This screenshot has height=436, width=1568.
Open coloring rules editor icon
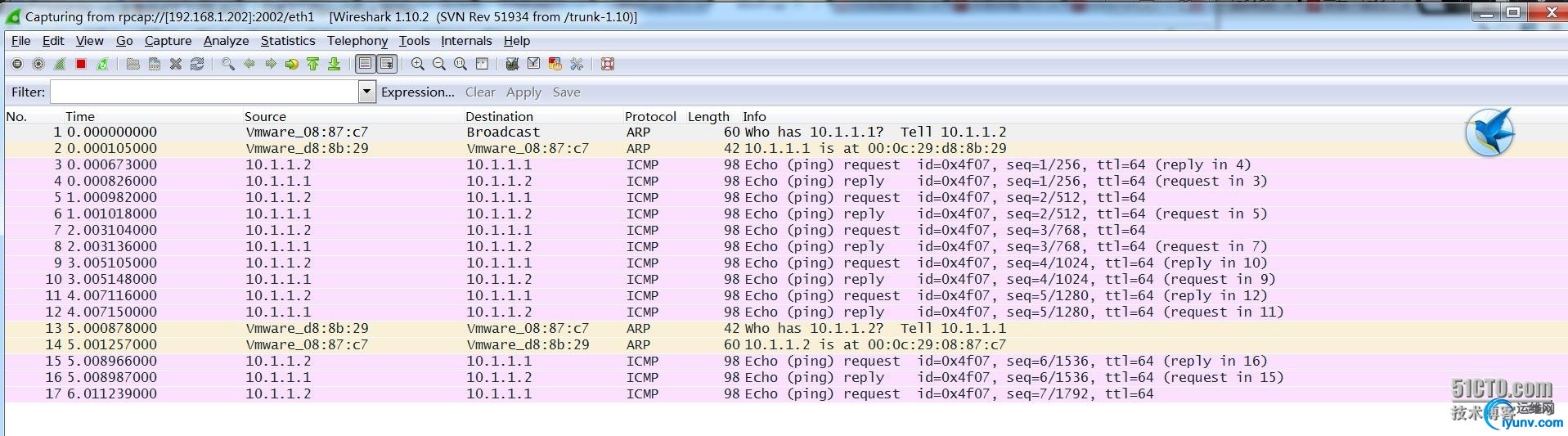point(555,64)
